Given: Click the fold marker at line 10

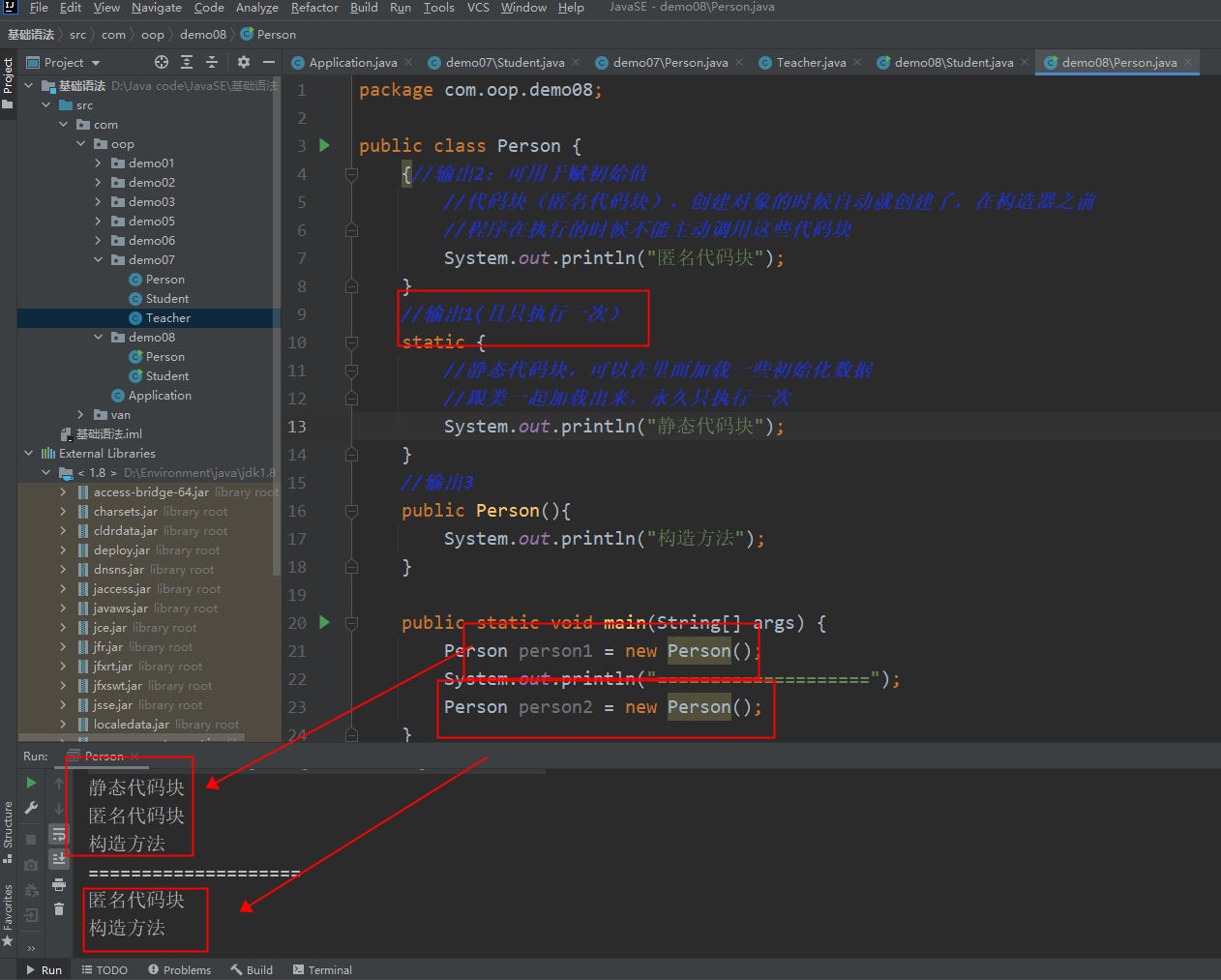Looking at the screenshot, I should tap(351, 342).
